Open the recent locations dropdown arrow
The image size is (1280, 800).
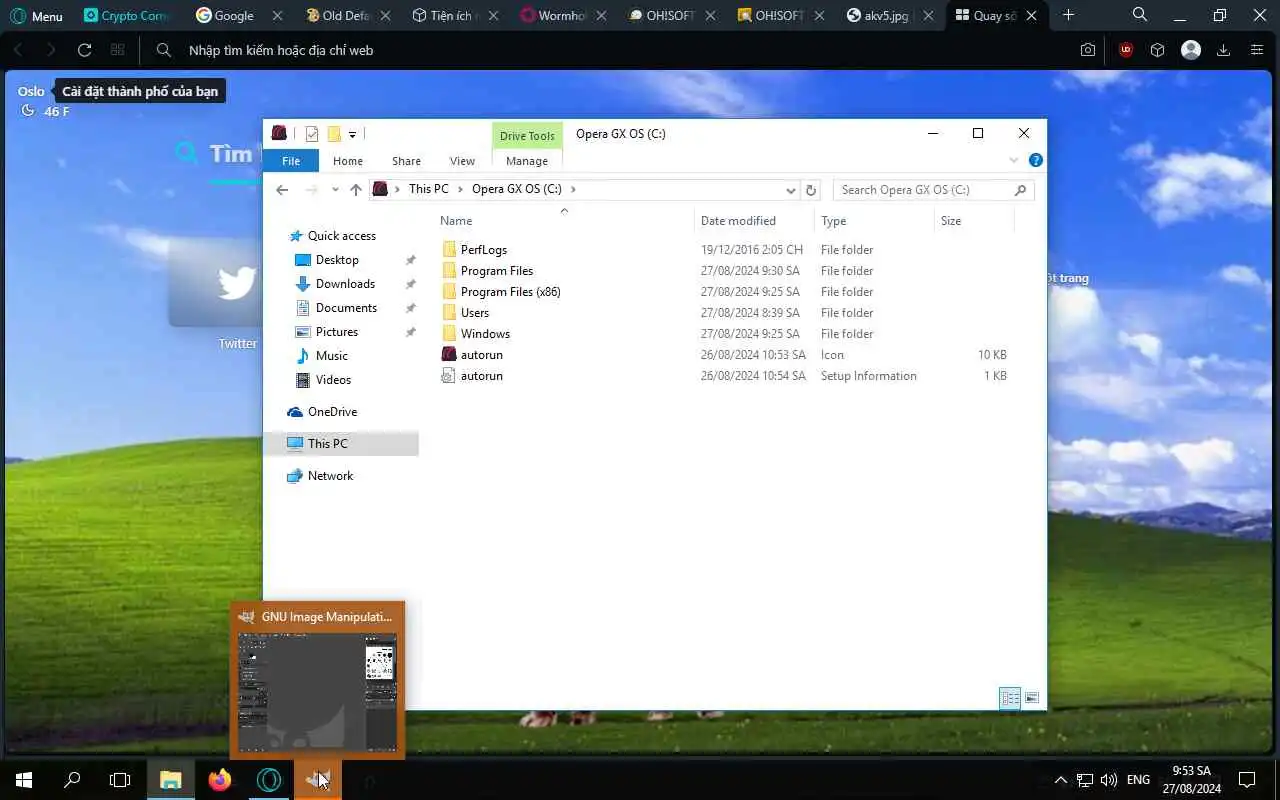(x=335, y=190)
